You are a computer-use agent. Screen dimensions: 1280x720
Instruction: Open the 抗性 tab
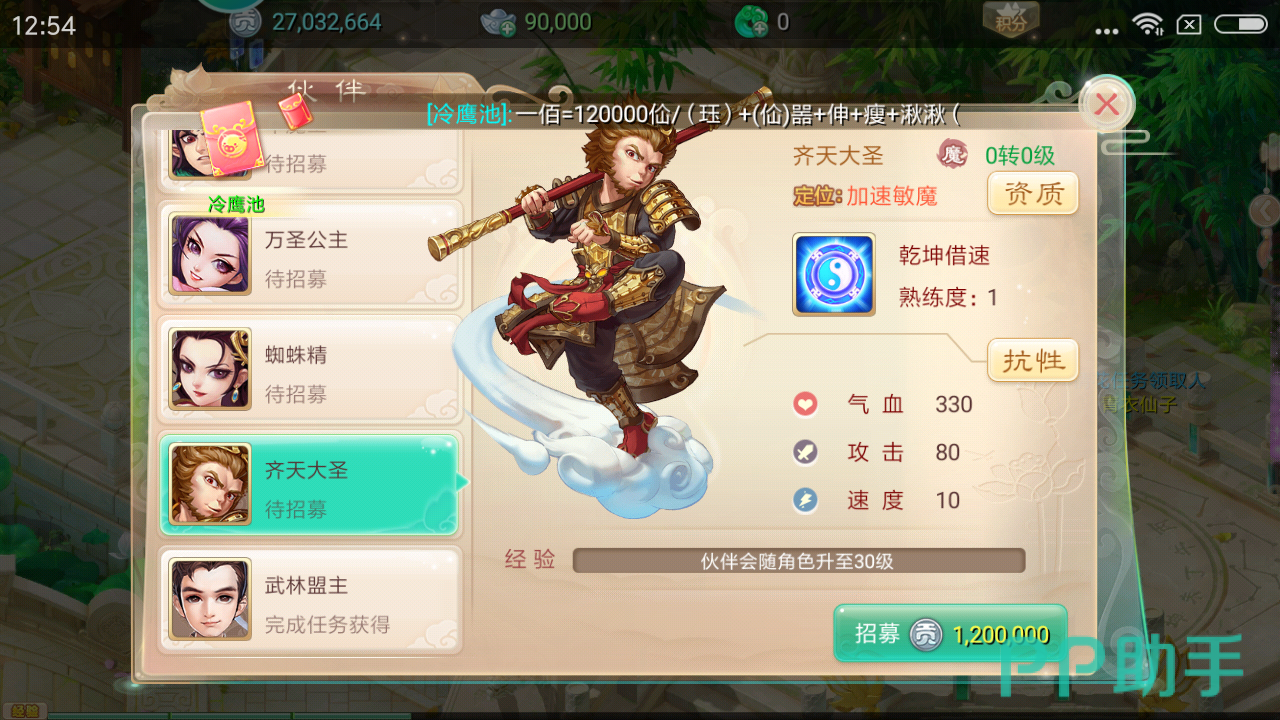1033,360
